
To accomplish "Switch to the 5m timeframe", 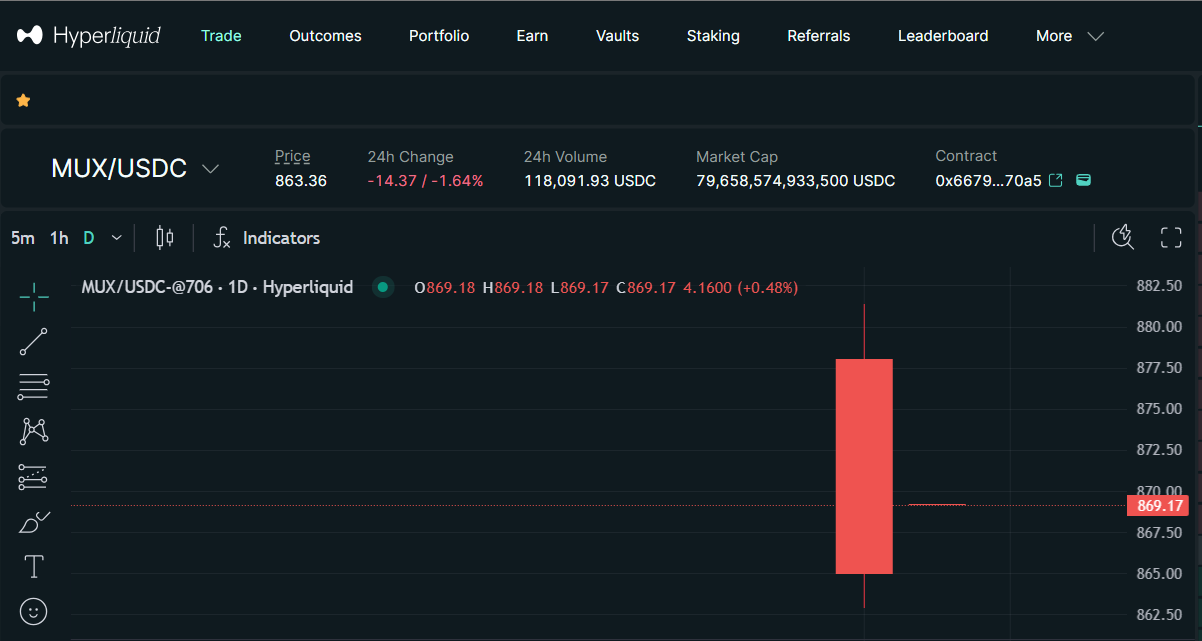I will click(x=23, y=238).
